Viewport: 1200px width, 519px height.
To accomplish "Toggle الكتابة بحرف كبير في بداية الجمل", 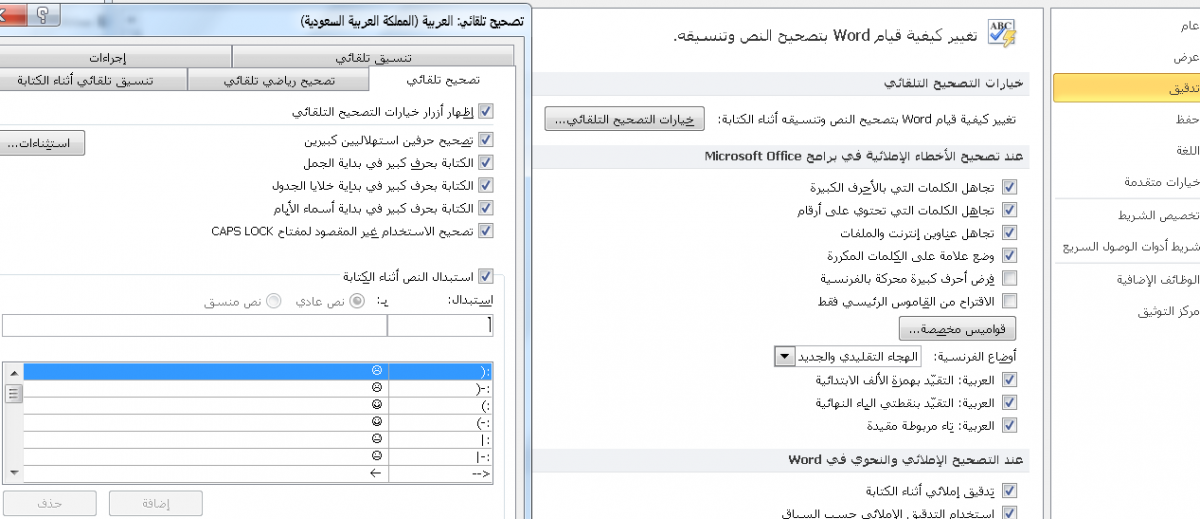I will point(486,162).
